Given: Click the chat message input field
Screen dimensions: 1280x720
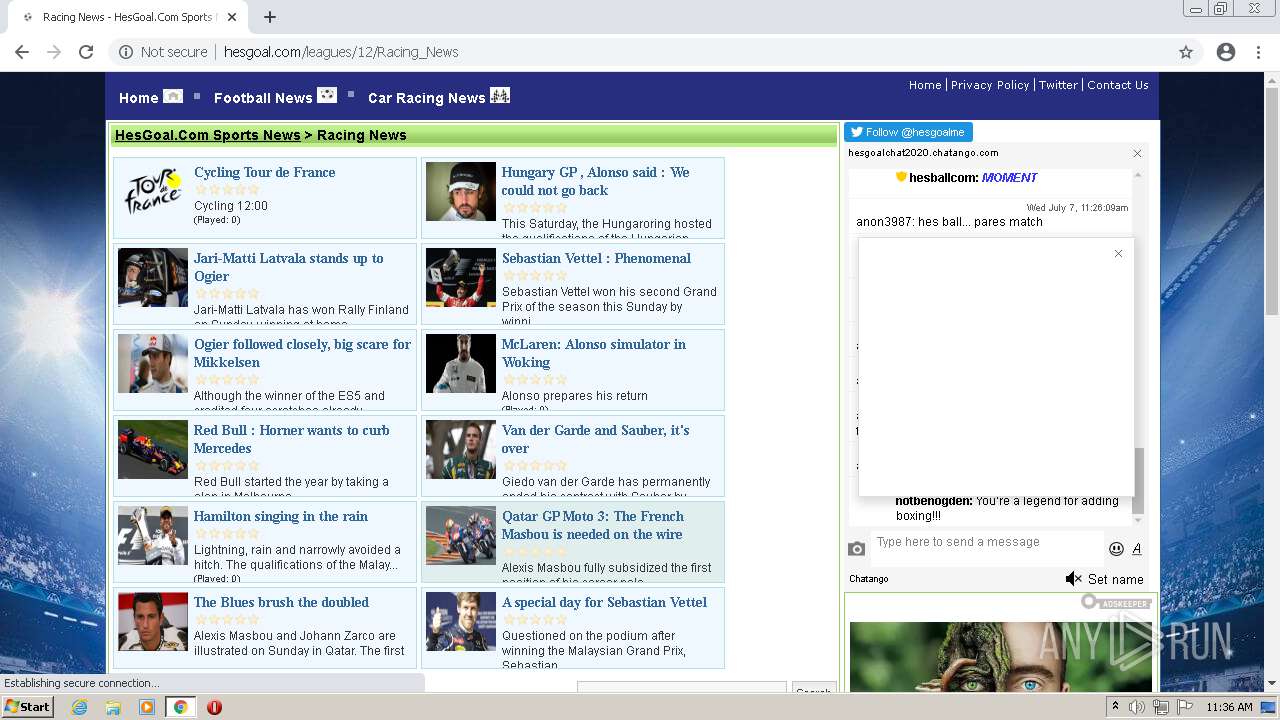Looking at the screenshot, I should pos(987,548).
